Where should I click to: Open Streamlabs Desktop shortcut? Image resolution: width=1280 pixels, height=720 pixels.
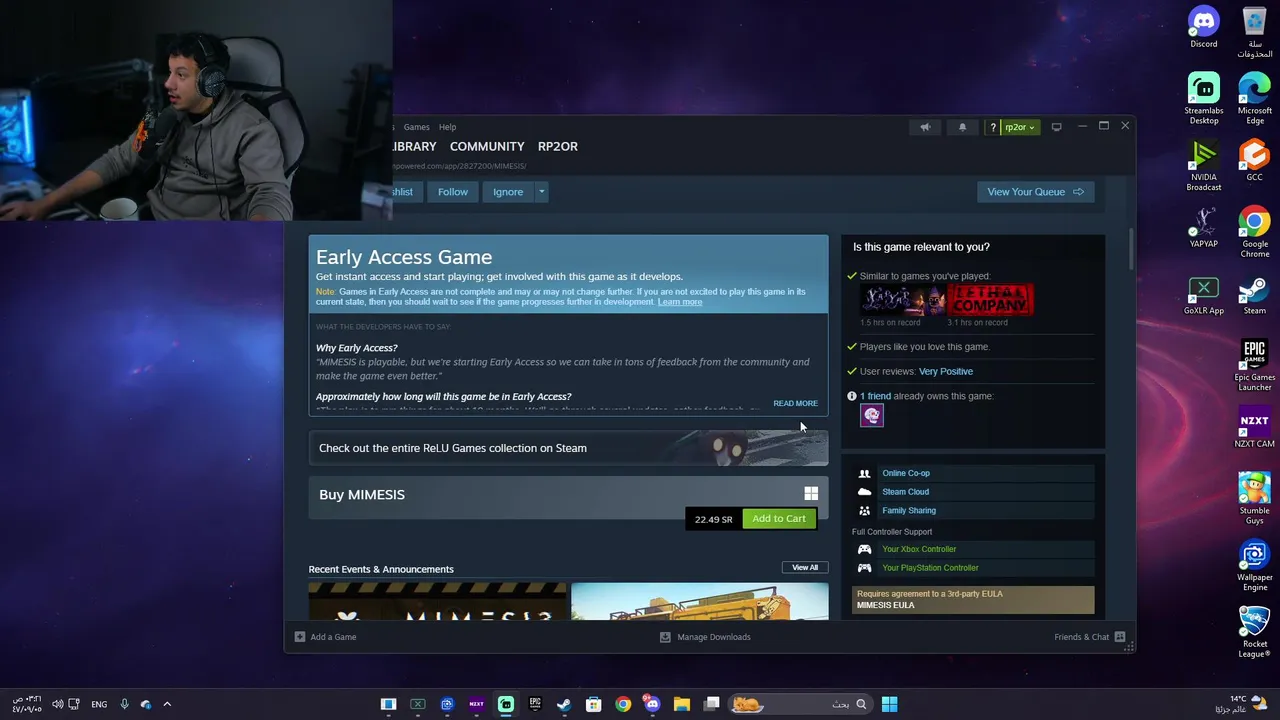point(1204,99)
